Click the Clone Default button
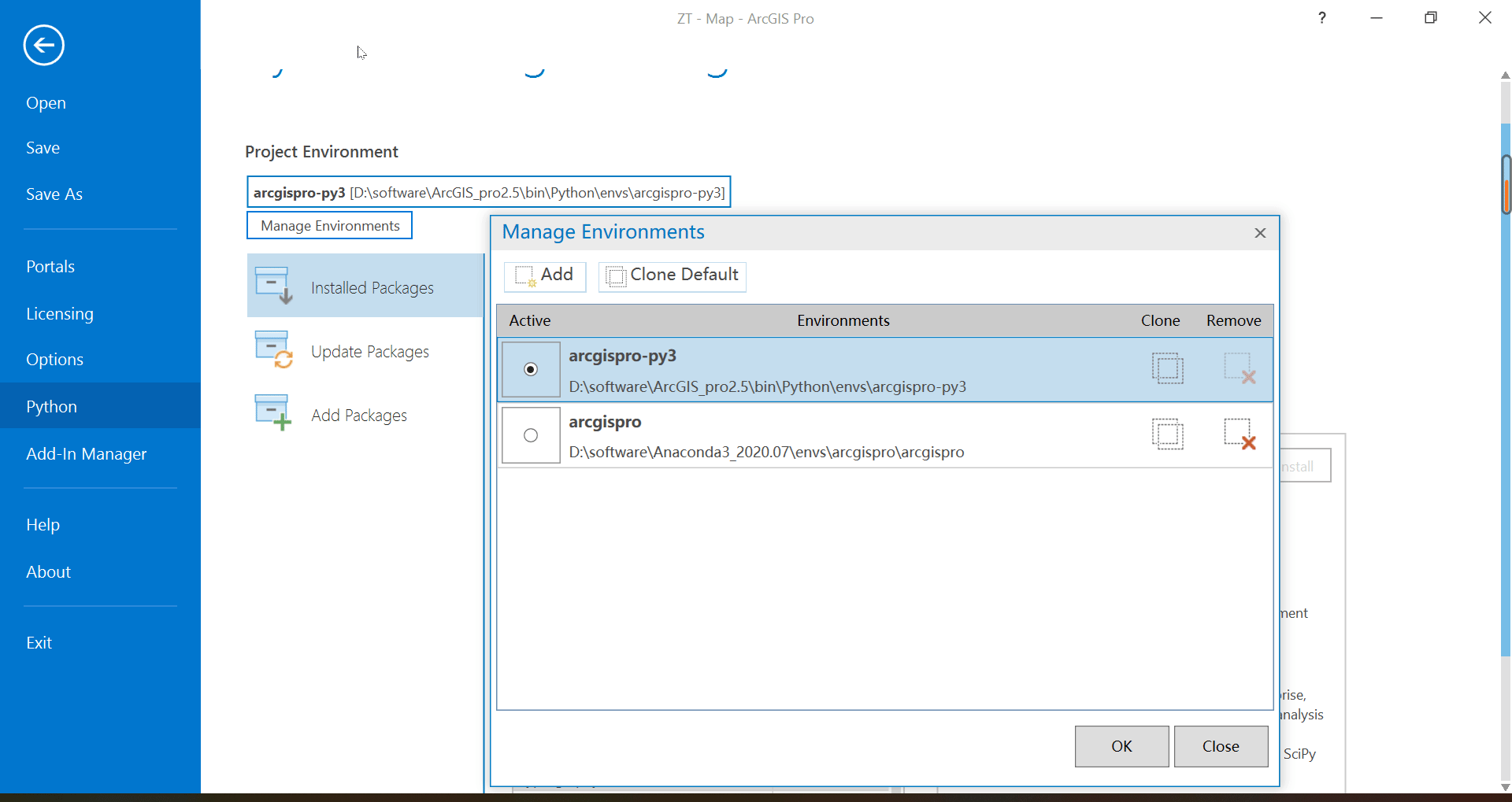Viewport: 1512px width, 802px height. pos(673,275)
